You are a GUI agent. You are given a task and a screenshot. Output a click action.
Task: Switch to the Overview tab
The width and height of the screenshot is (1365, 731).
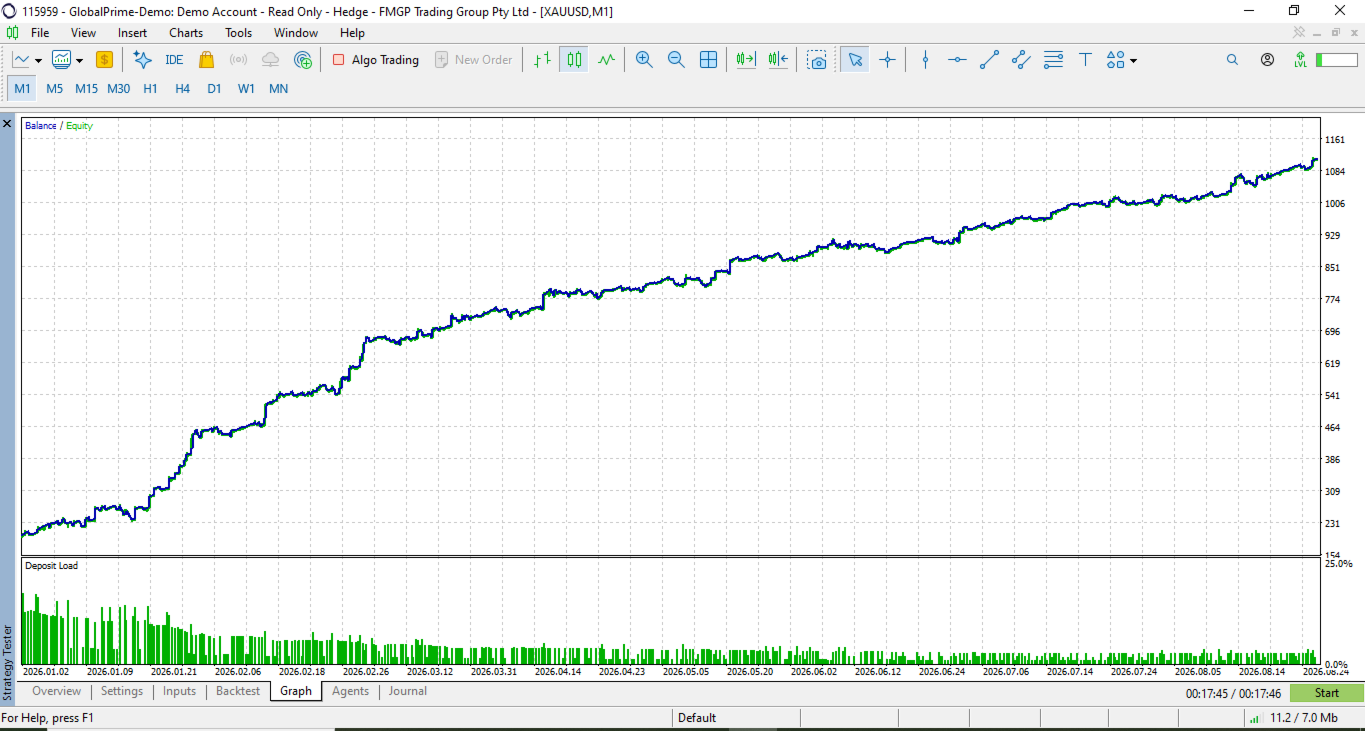pyautogui.click(x=56, y=691)
